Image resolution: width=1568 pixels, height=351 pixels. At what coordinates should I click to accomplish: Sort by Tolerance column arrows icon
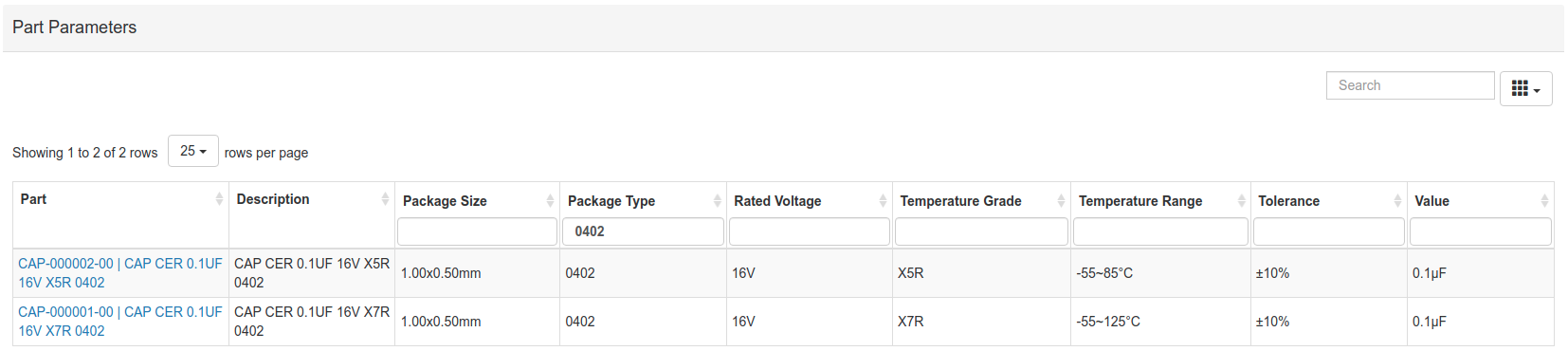coord(1397,200)
